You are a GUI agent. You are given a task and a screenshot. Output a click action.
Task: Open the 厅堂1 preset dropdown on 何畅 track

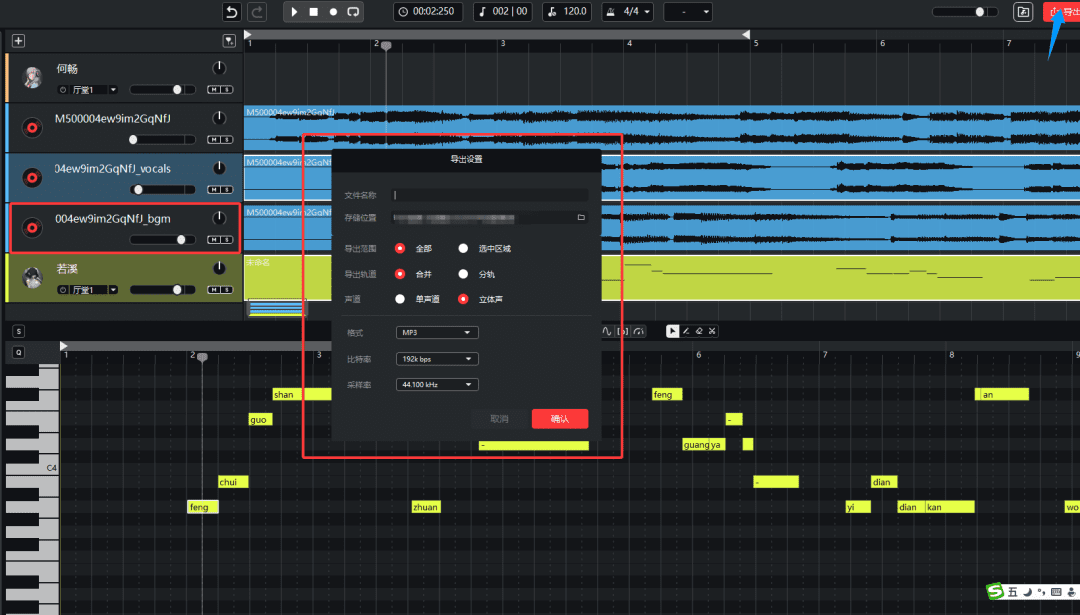point(88,90)
